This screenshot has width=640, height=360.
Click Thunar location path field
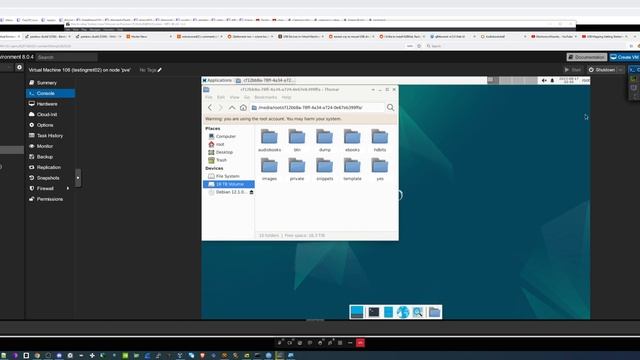[317, 108]
